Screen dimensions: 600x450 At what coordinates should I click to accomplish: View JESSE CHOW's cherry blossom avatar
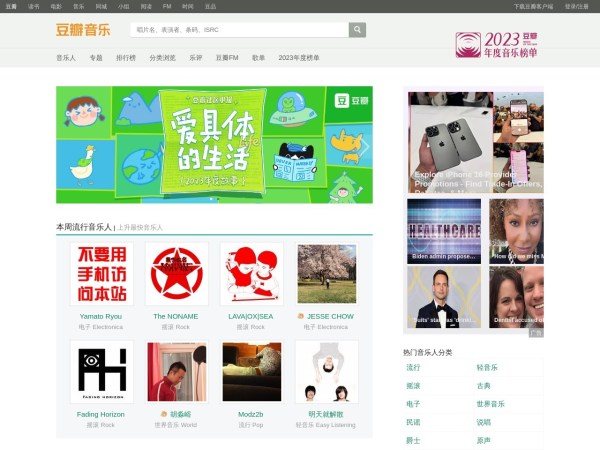coord(326,274)
